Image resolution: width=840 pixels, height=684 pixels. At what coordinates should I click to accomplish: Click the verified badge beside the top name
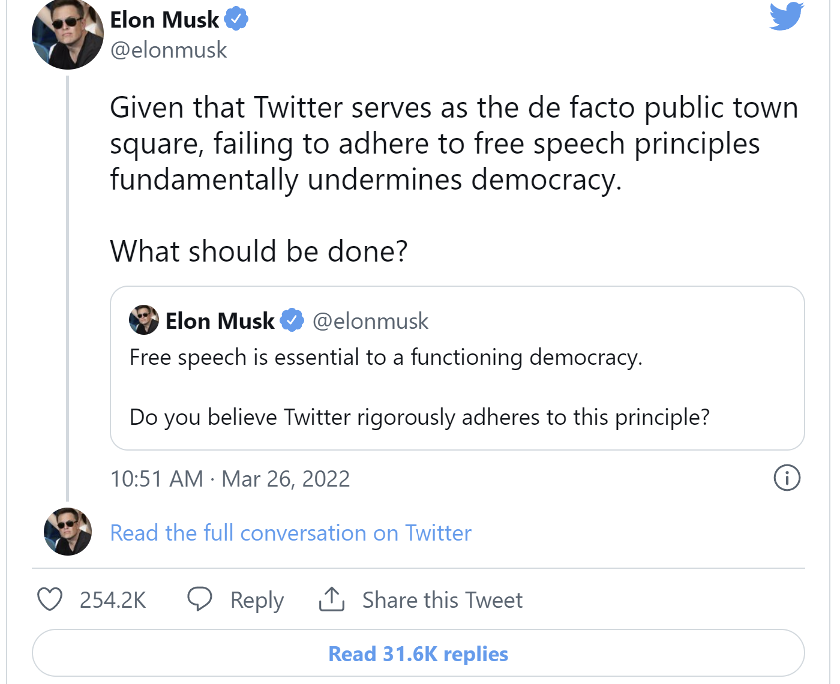[237, 20]
